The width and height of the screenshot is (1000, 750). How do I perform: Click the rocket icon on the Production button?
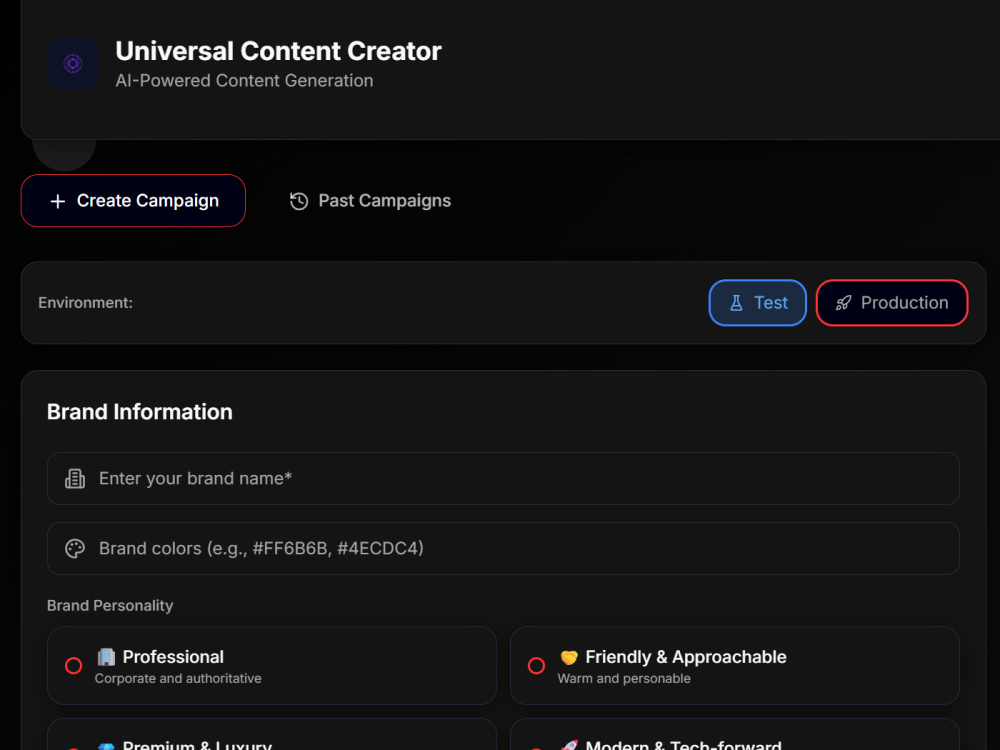point(843,303)
